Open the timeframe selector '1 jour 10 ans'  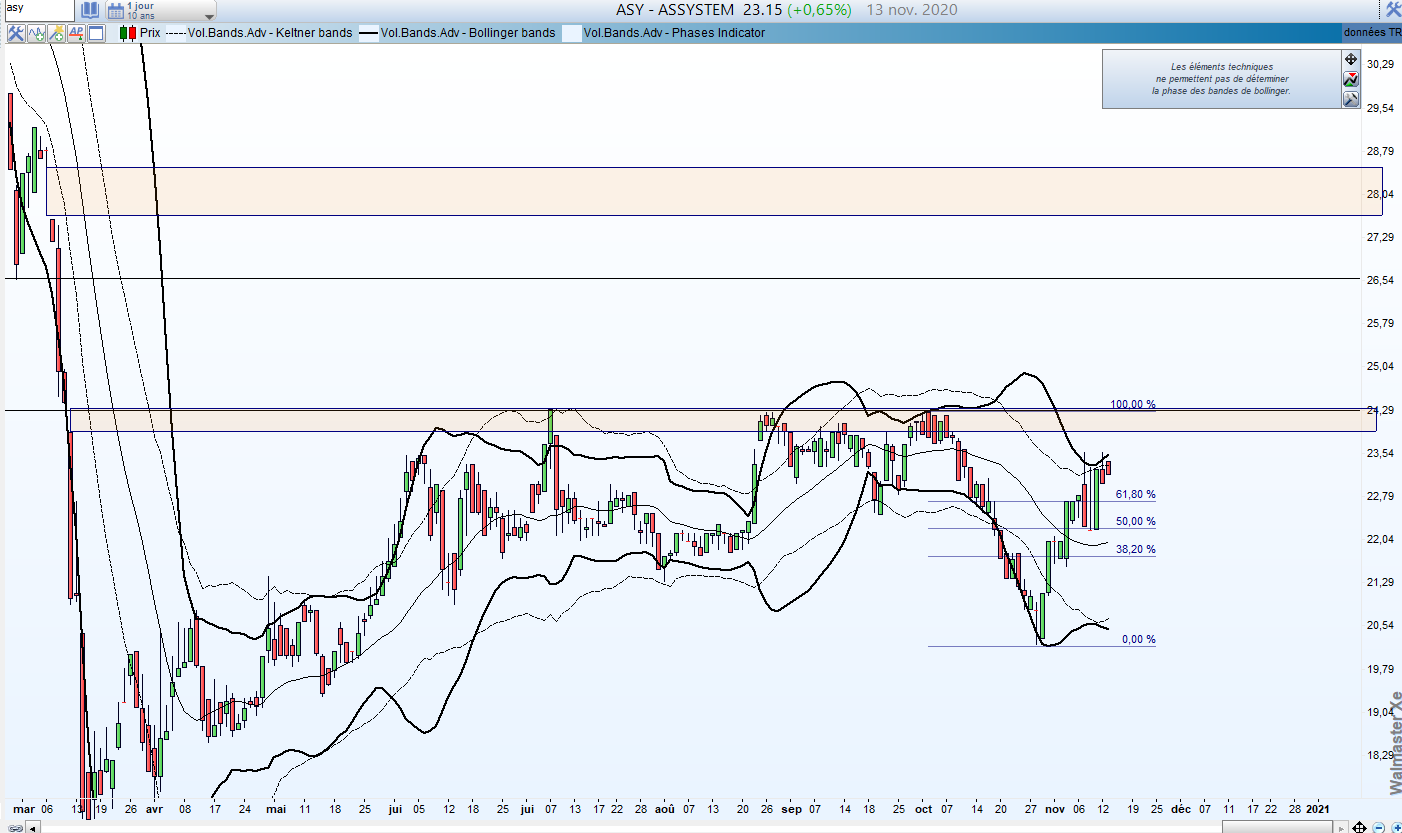click(161, 11)
